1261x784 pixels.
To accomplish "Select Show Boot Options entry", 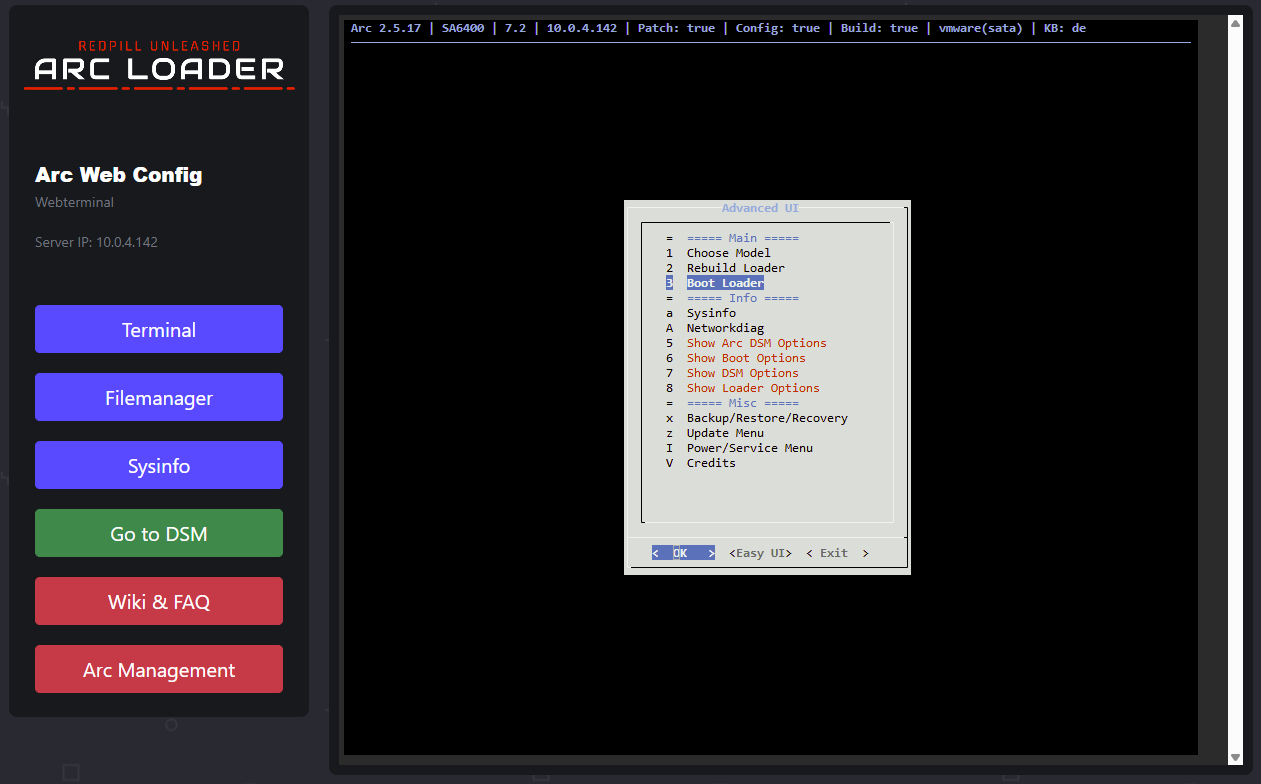I will (x=746, y=358).
